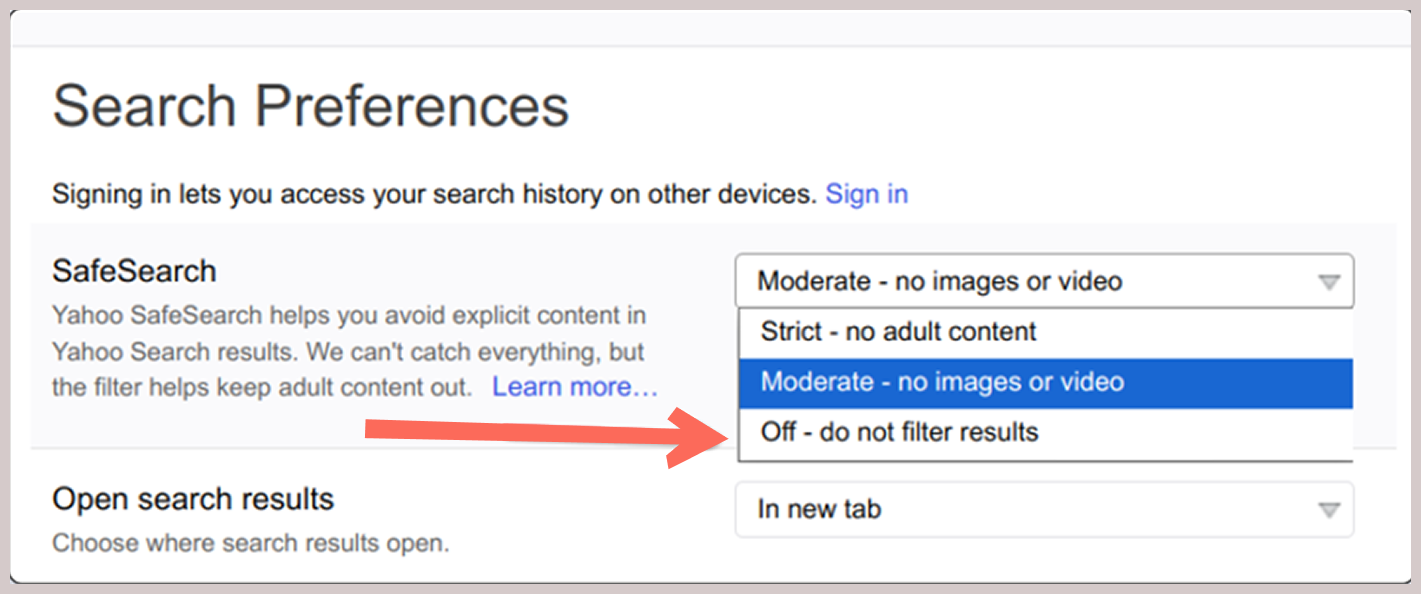Click the closed SafeSearch field showing Moderate

click(1044, 281)
